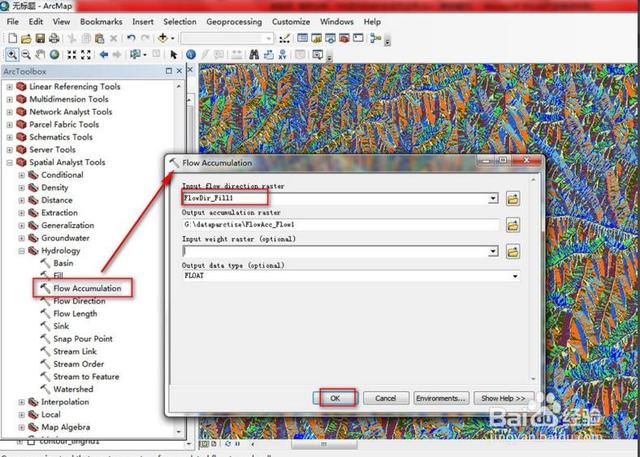
Task: Click the Fixed Zoom In icon
Action: tap(72, 54)
